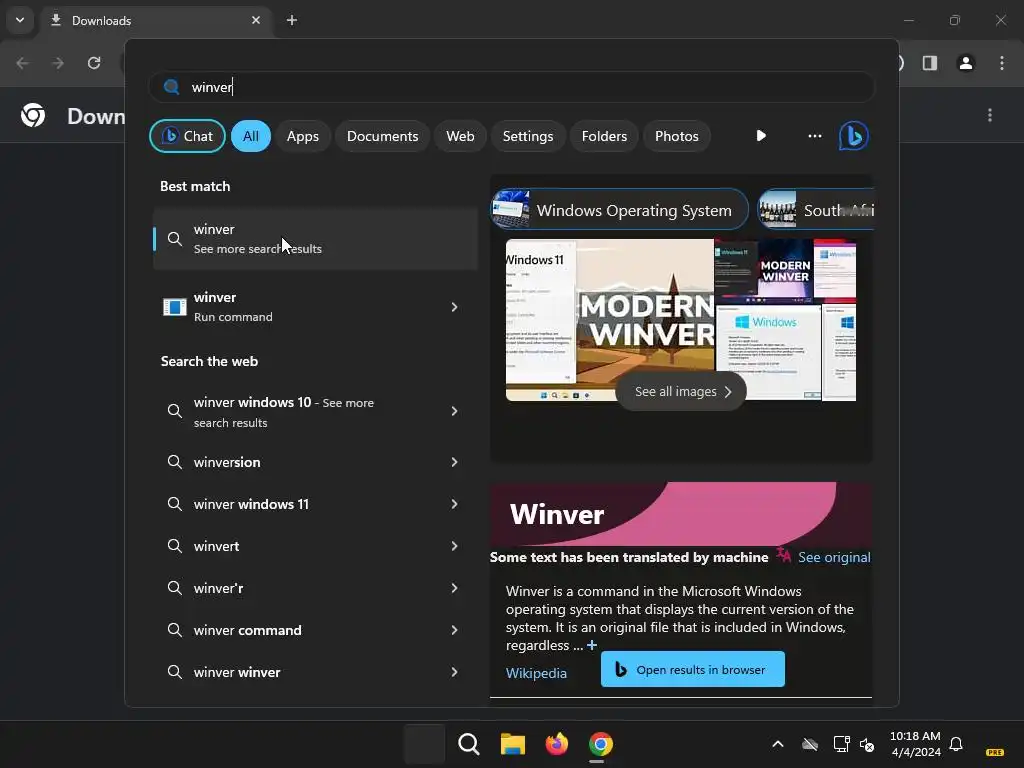Launch Firefox from the taskbar

556,744
